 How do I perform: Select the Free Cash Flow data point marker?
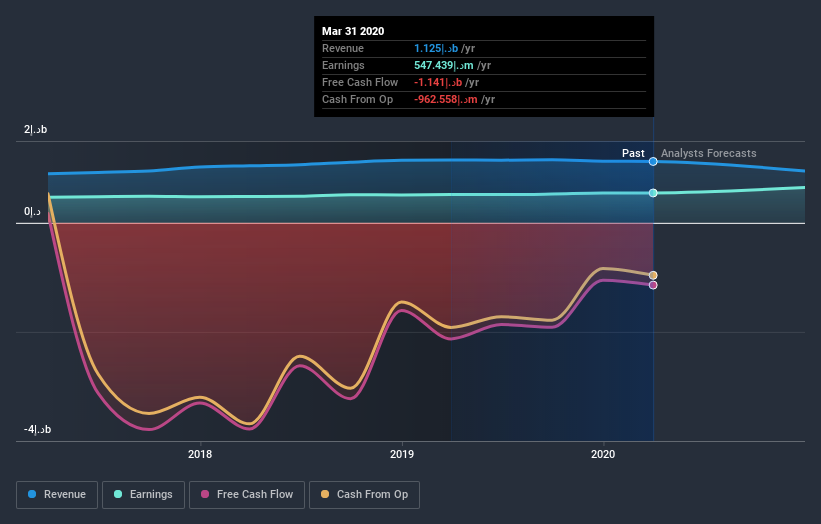tap(653, 285)
